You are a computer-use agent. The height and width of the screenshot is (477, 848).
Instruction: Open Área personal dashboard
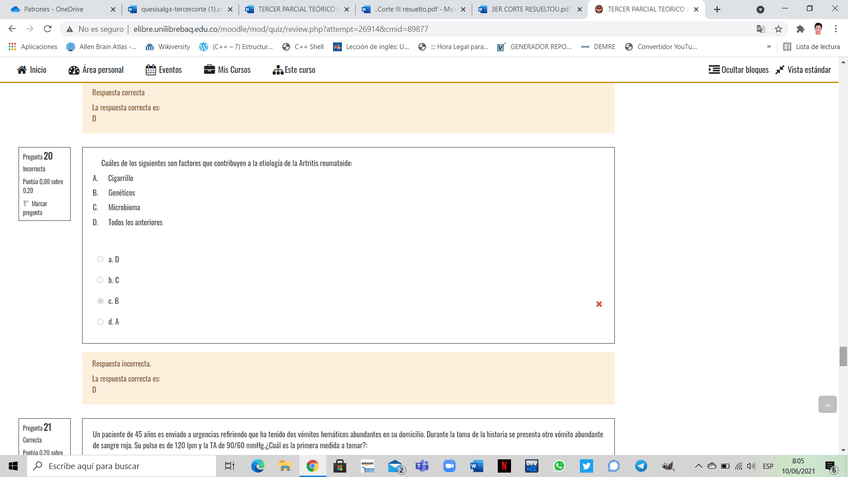point(96,70)
